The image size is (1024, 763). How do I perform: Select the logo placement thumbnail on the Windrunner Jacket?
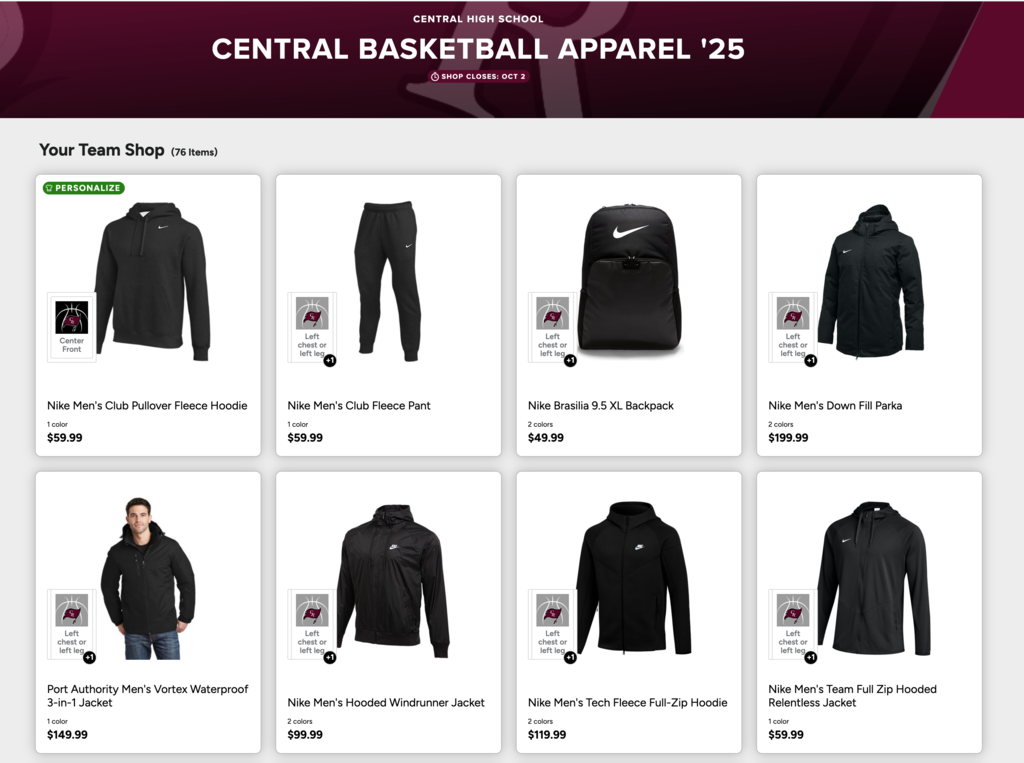coord(312,624)
